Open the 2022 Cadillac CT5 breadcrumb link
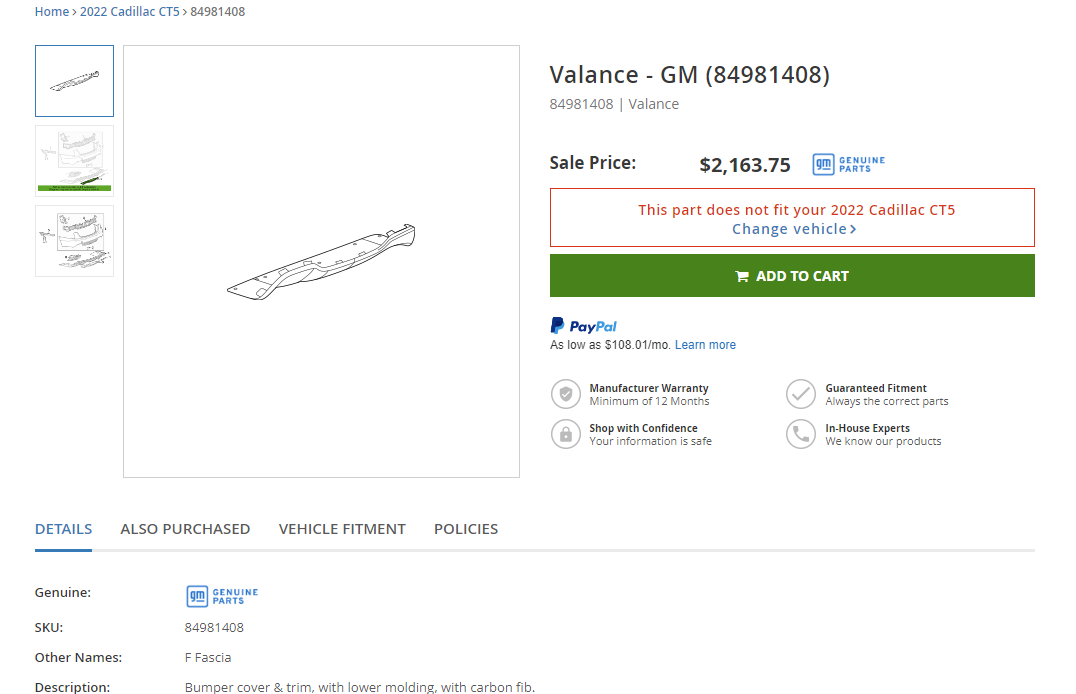The width and height of the screenshot is (1076, 694). coord(130,12)
